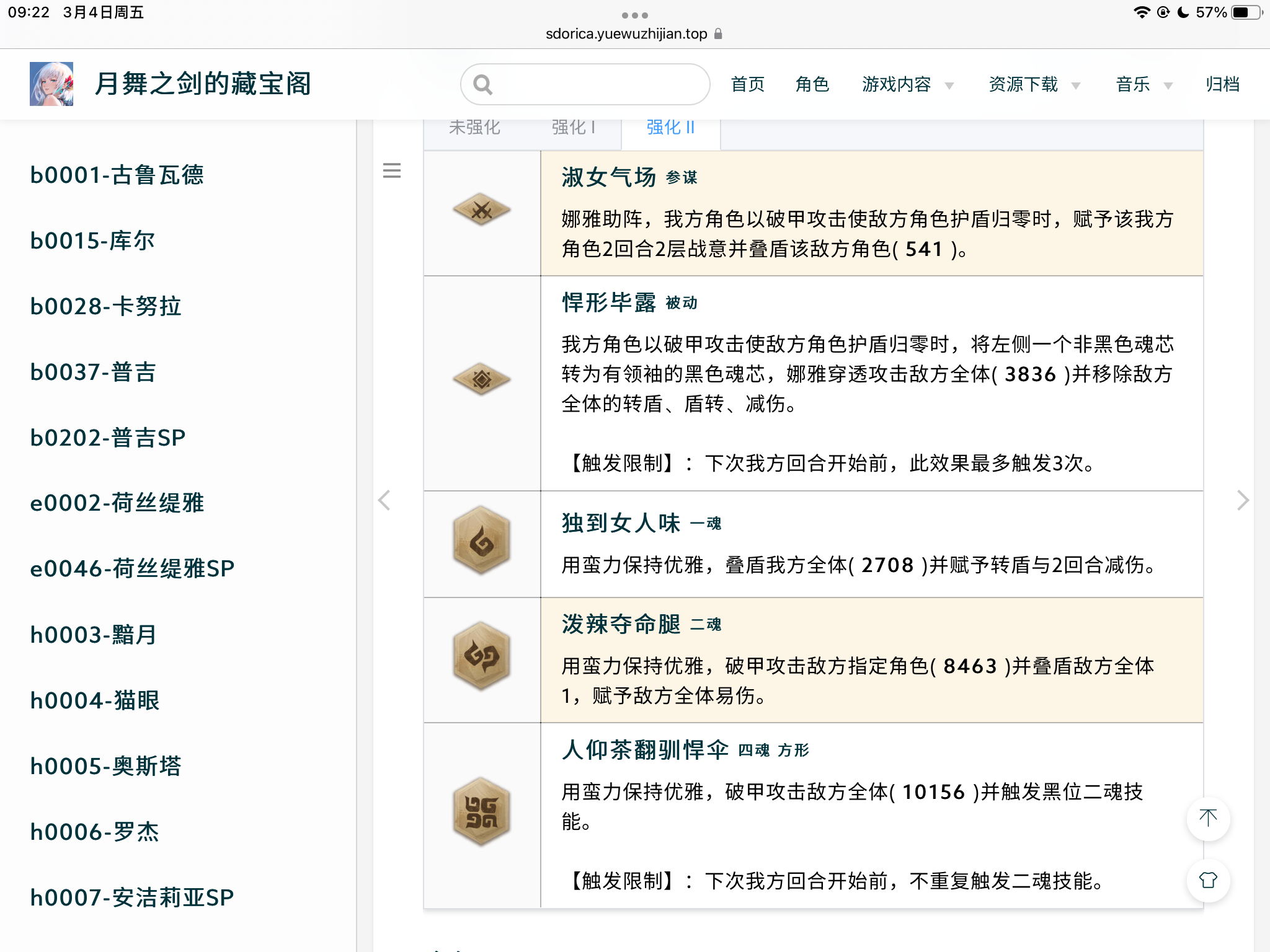Screen dimensions: 1270x952
Task: Open sidebar link b0202-普吉SP
Action: 108,438
